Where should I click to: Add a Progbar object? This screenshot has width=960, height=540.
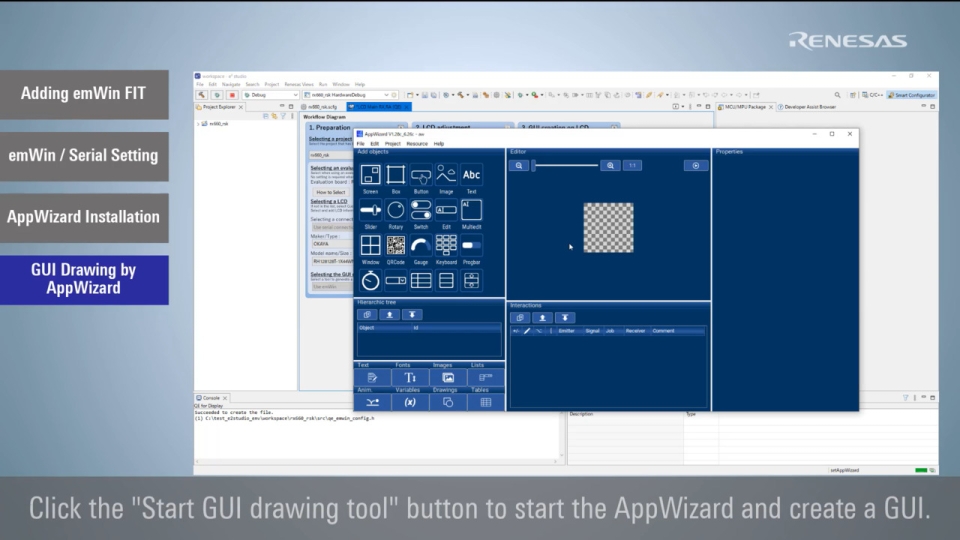click(471, 246)
